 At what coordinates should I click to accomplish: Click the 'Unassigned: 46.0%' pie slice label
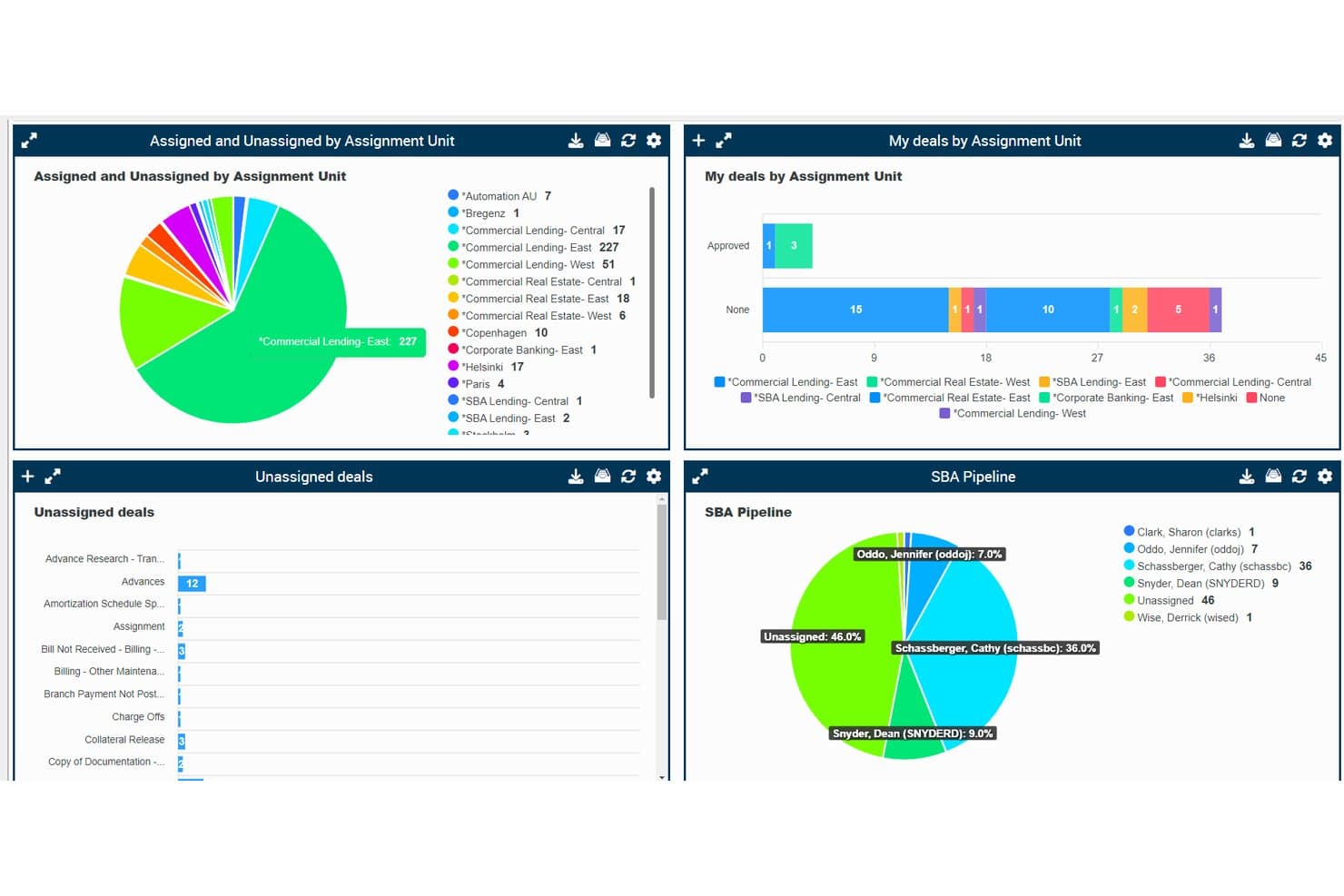[813, 636]
